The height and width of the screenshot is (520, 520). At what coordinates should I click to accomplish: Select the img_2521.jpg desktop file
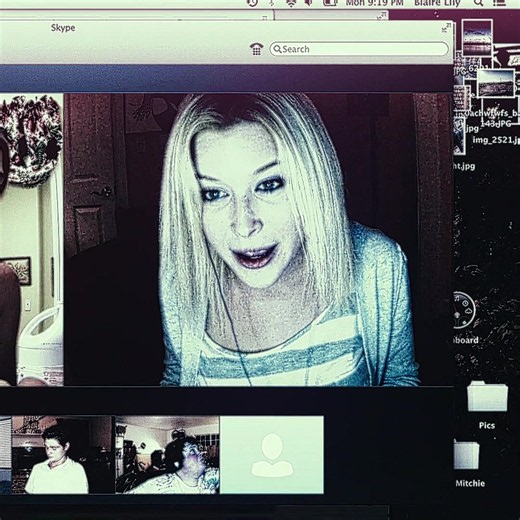point(496,140)
